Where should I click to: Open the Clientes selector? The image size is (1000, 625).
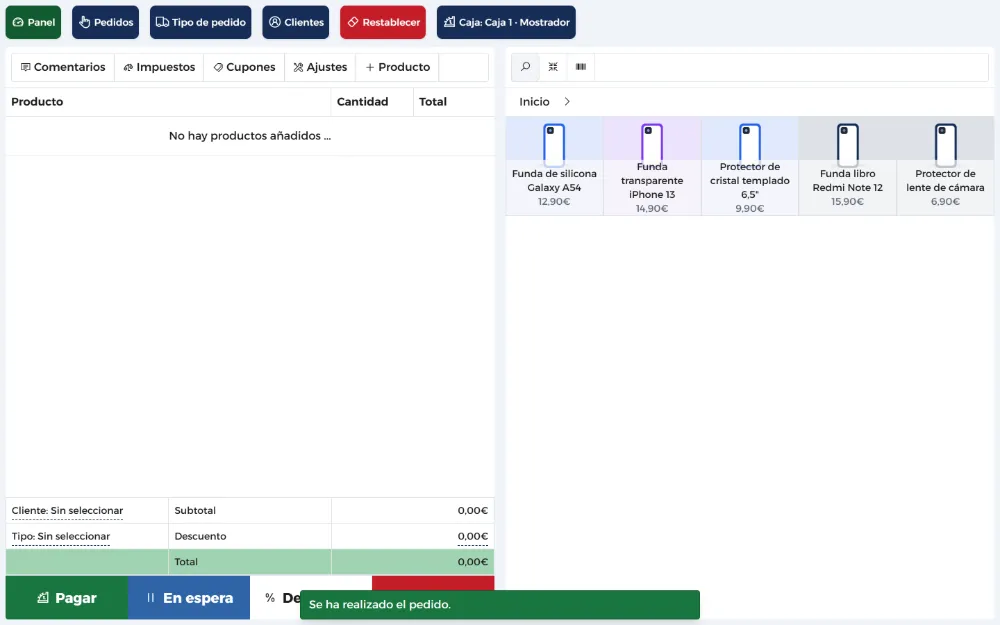pyautogui.click(x=295, y=22)
